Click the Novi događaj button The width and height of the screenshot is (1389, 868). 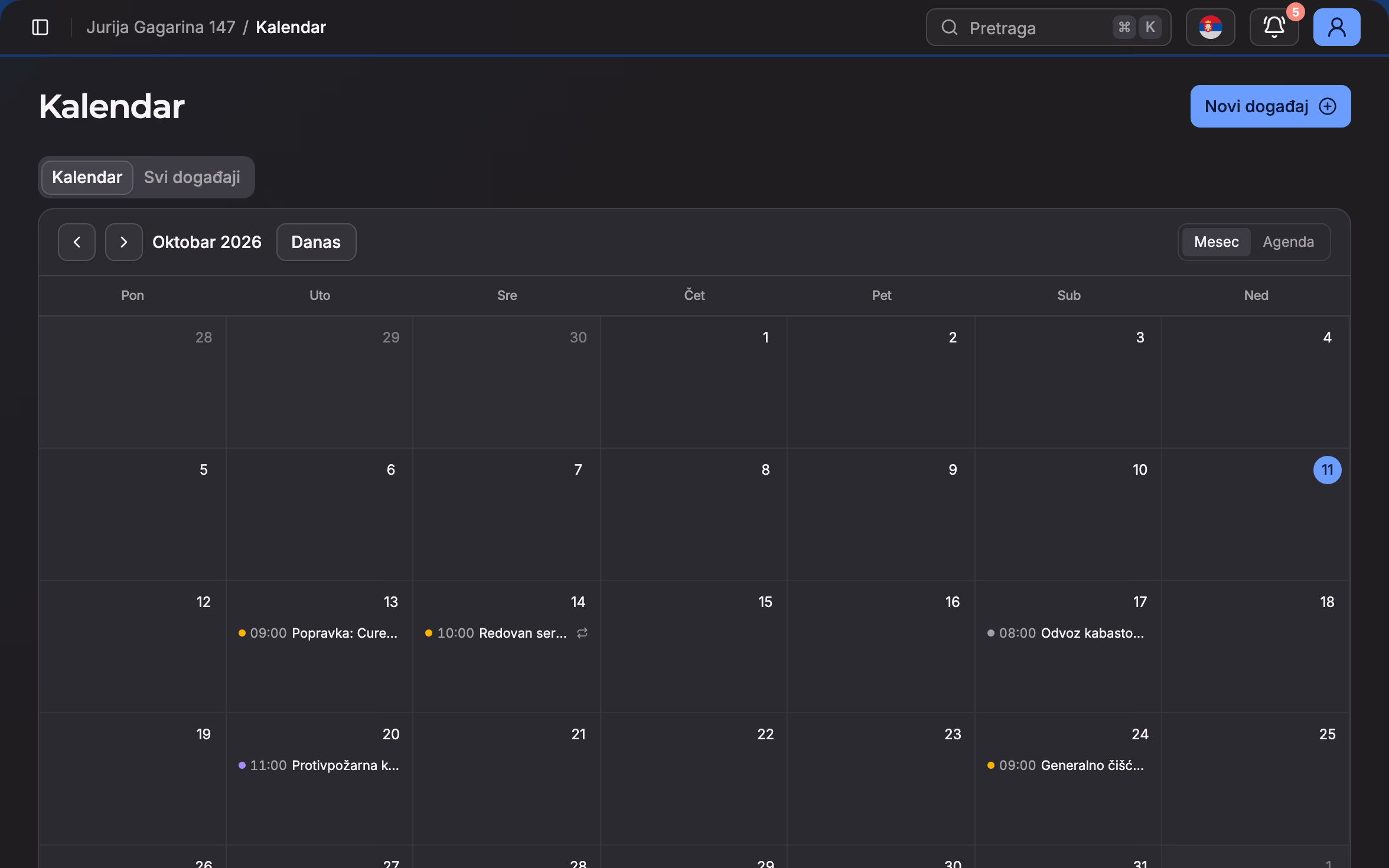1270,106
